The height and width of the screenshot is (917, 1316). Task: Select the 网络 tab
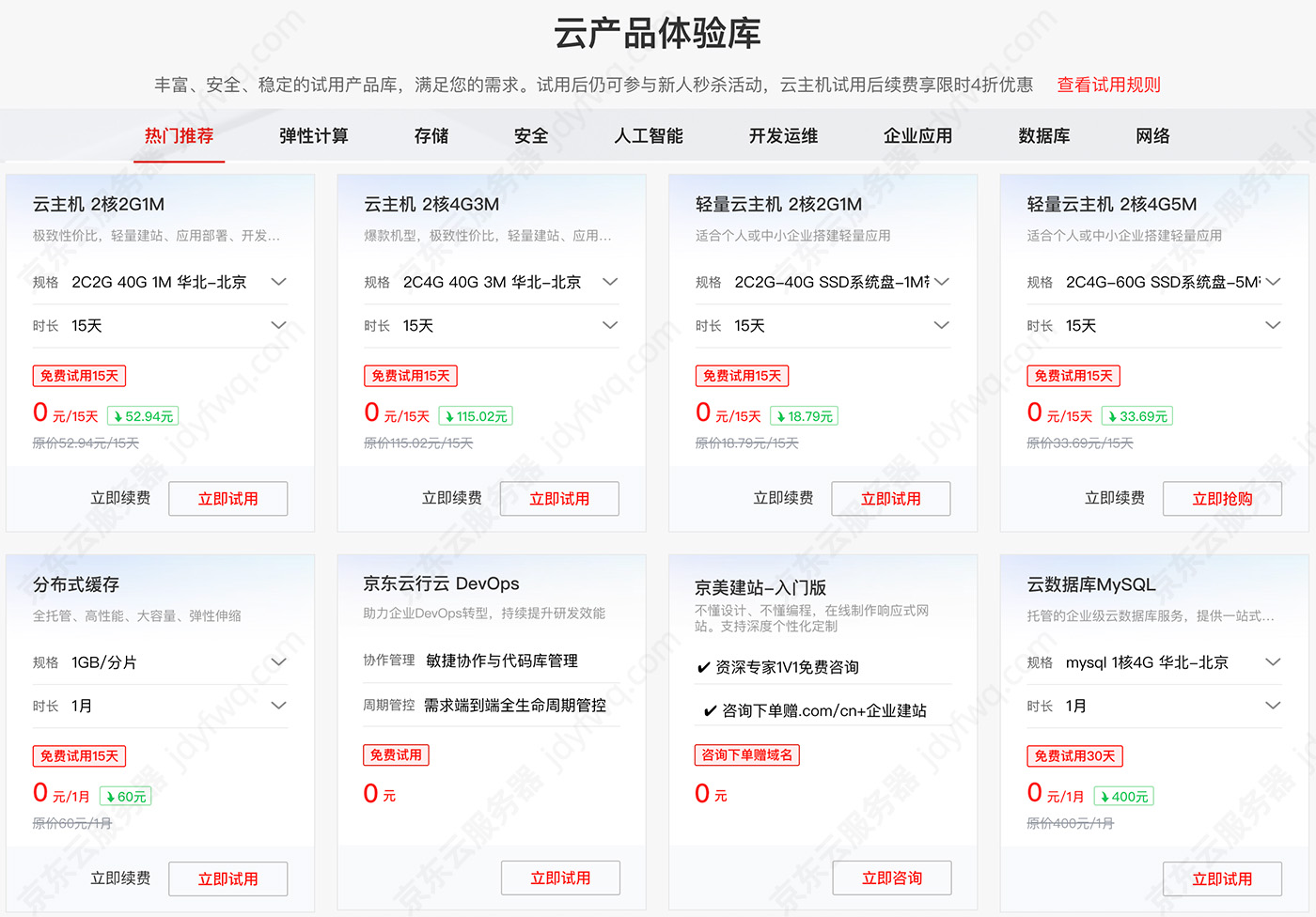[x=1152, y=136]
